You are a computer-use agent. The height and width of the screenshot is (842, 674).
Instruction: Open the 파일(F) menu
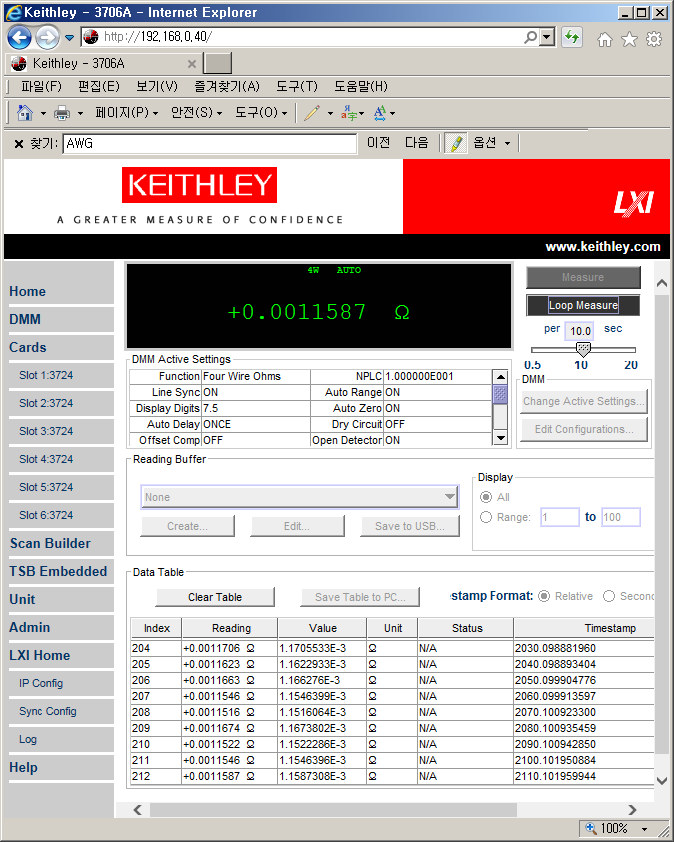click(x=41, y=87)
